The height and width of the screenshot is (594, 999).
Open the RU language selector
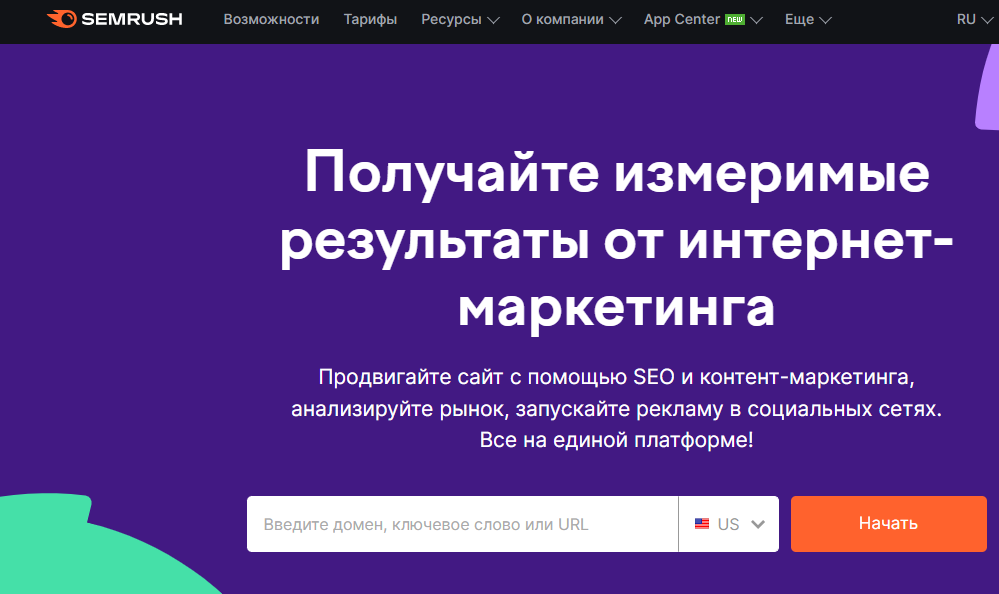point(974,20)
